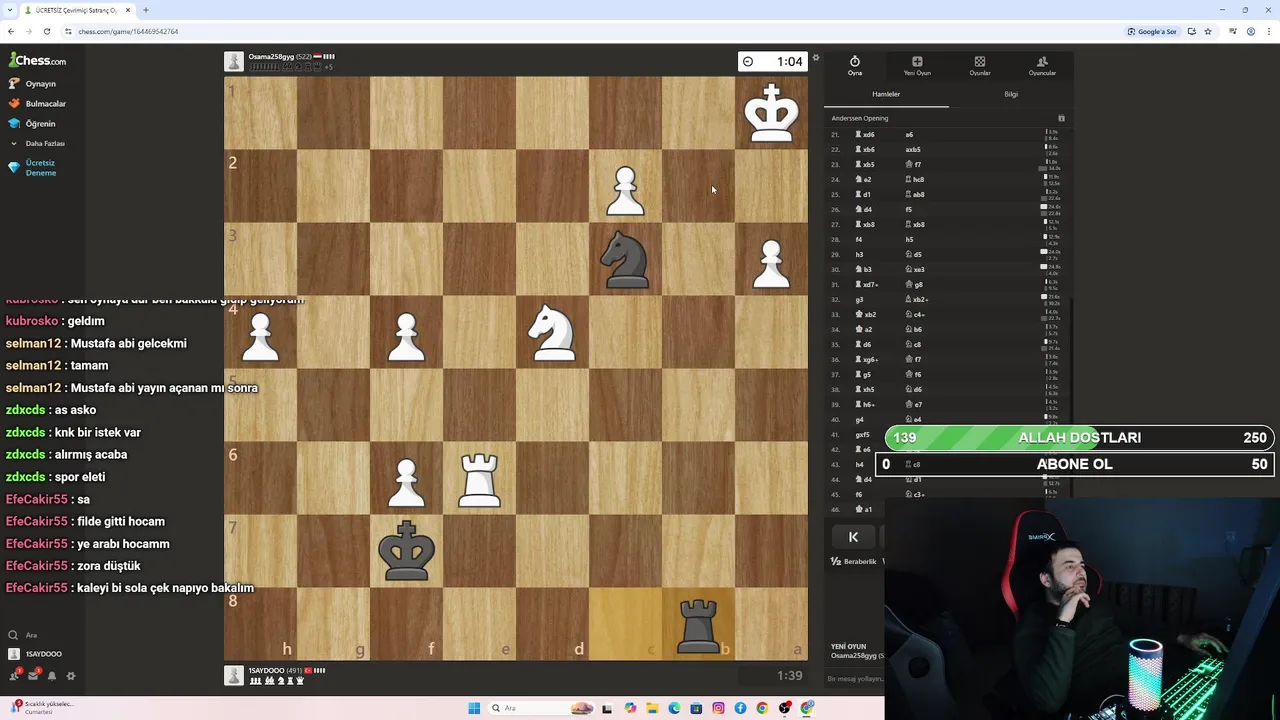Switch to the Hamleler moves tab
The height and width of the screenshot is (720, 1280).
coord(886,94)
